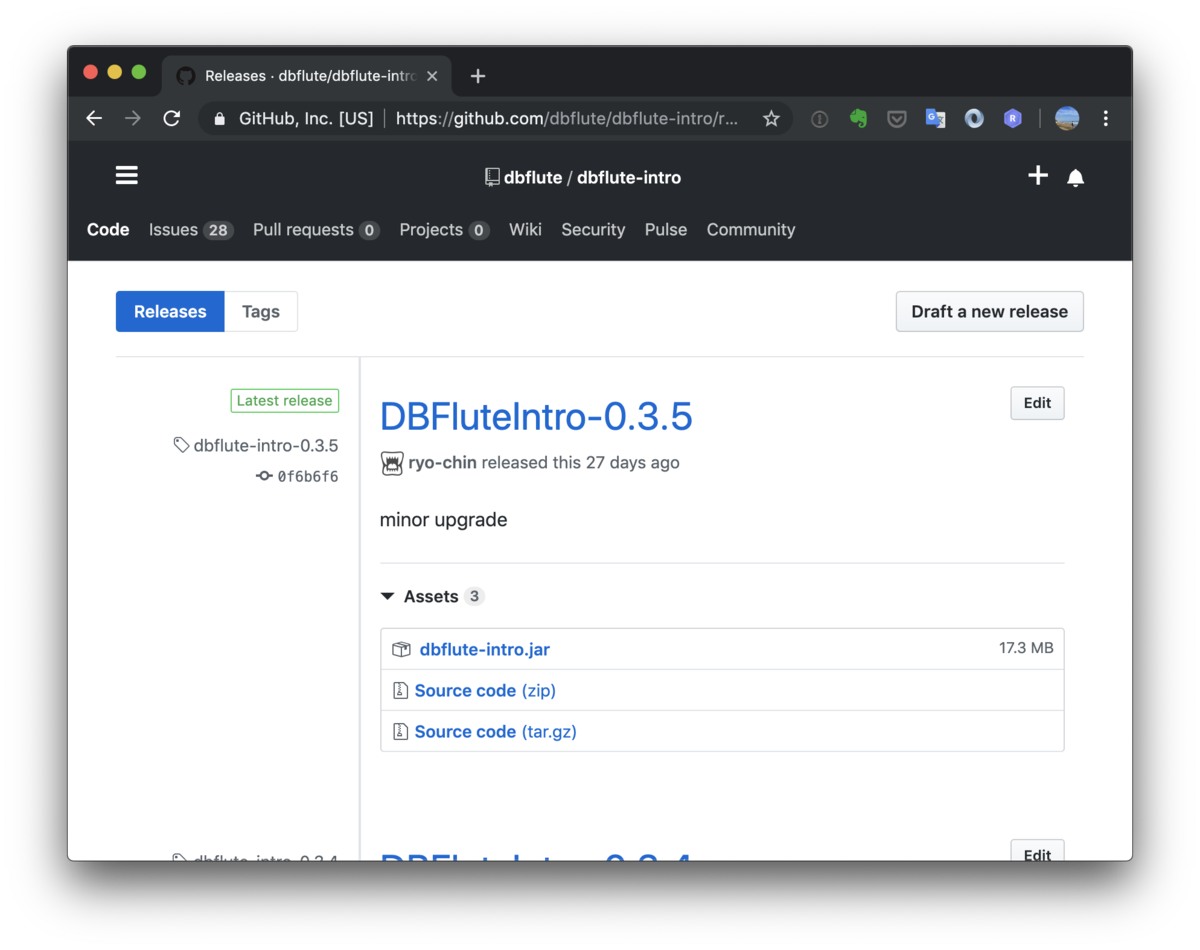Image resolution: width=1200 pixels, height=950 pixels.
Task: Click the 17.3 MB file size text
Action: 1026,648
